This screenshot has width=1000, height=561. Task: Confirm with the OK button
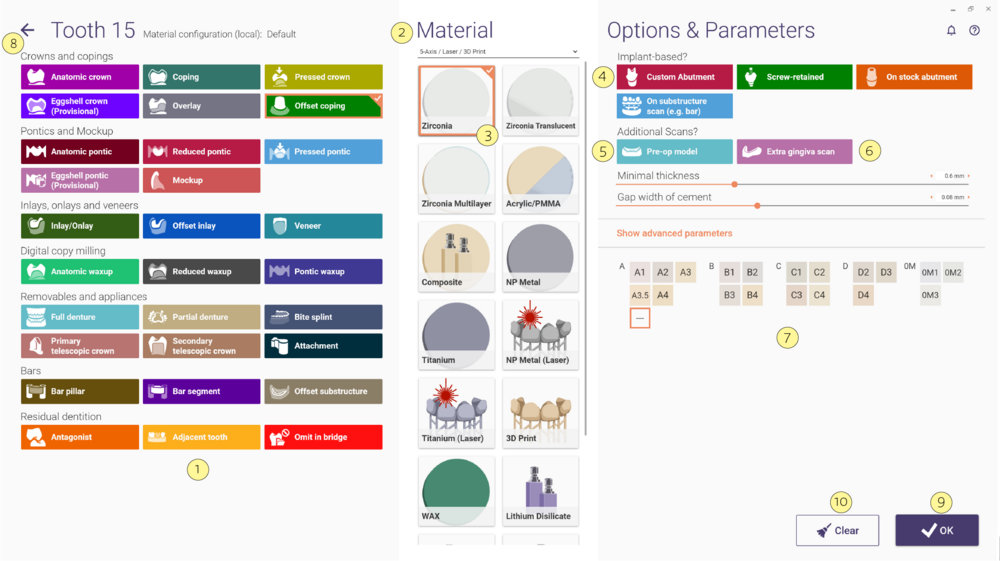937,530
